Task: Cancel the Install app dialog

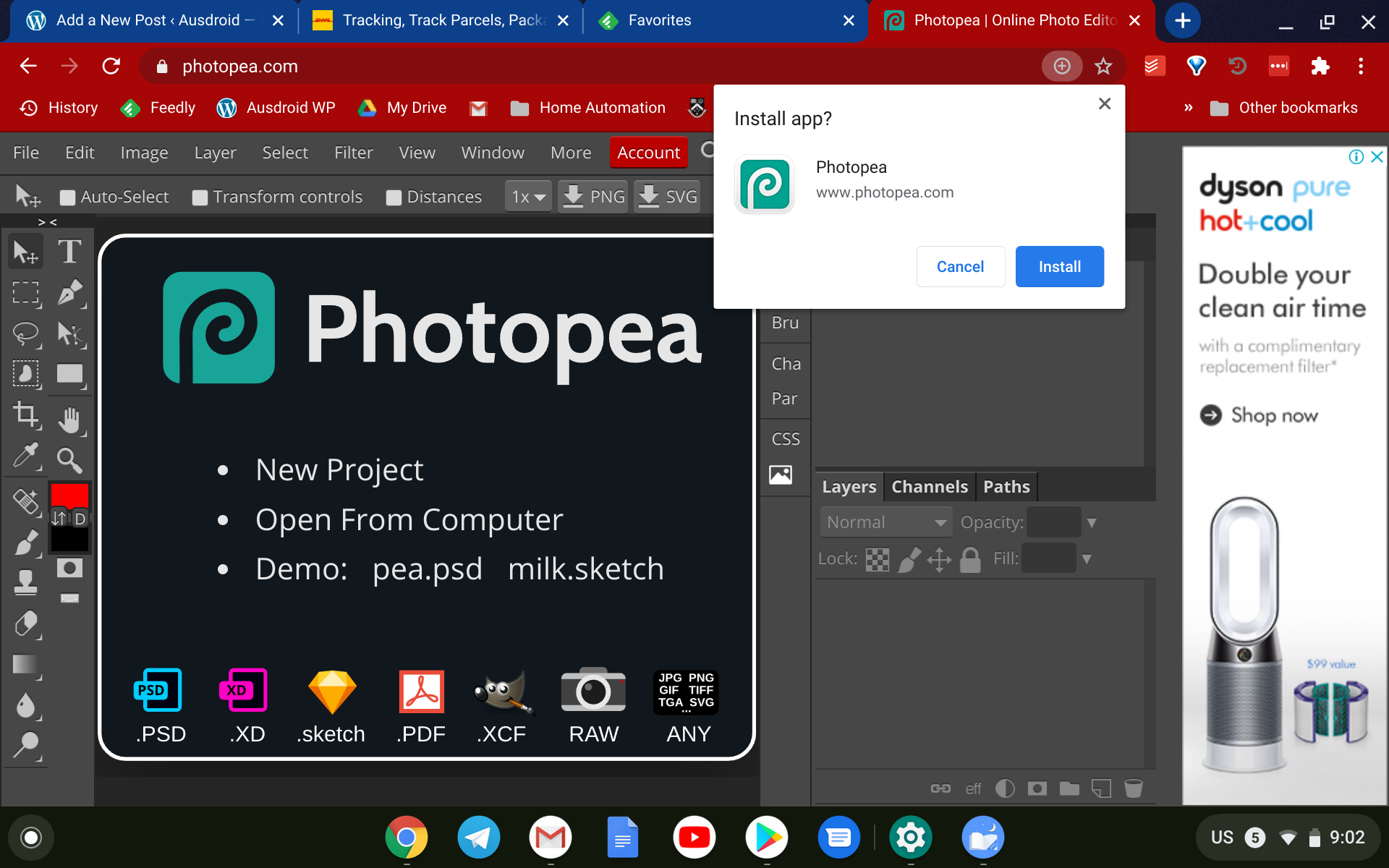Action: click(x=960, y=266)
